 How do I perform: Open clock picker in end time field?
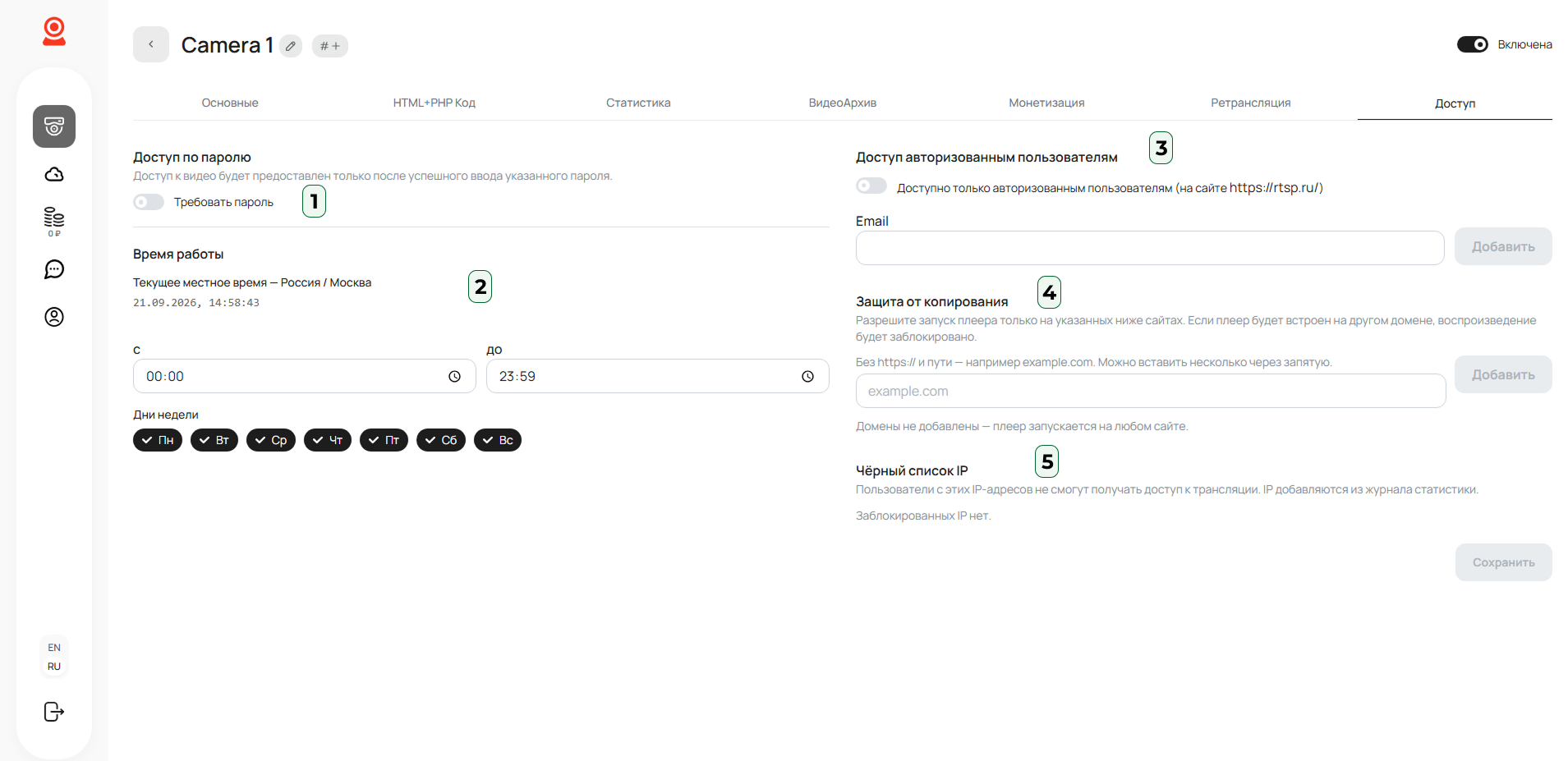click(x=808, y=376)
